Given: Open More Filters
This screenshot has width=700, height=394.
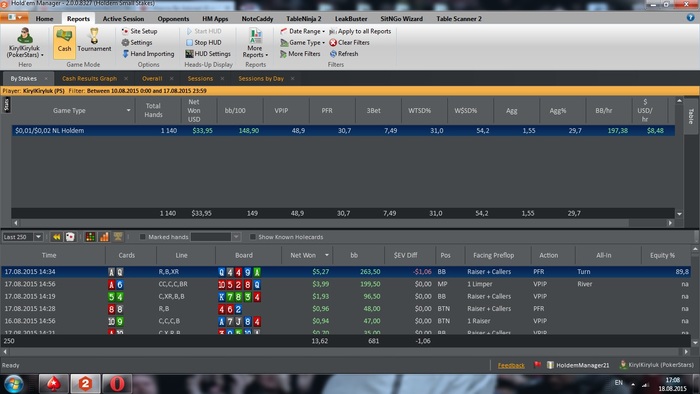Looking at the screenshot, I should [x=300, y=54].
